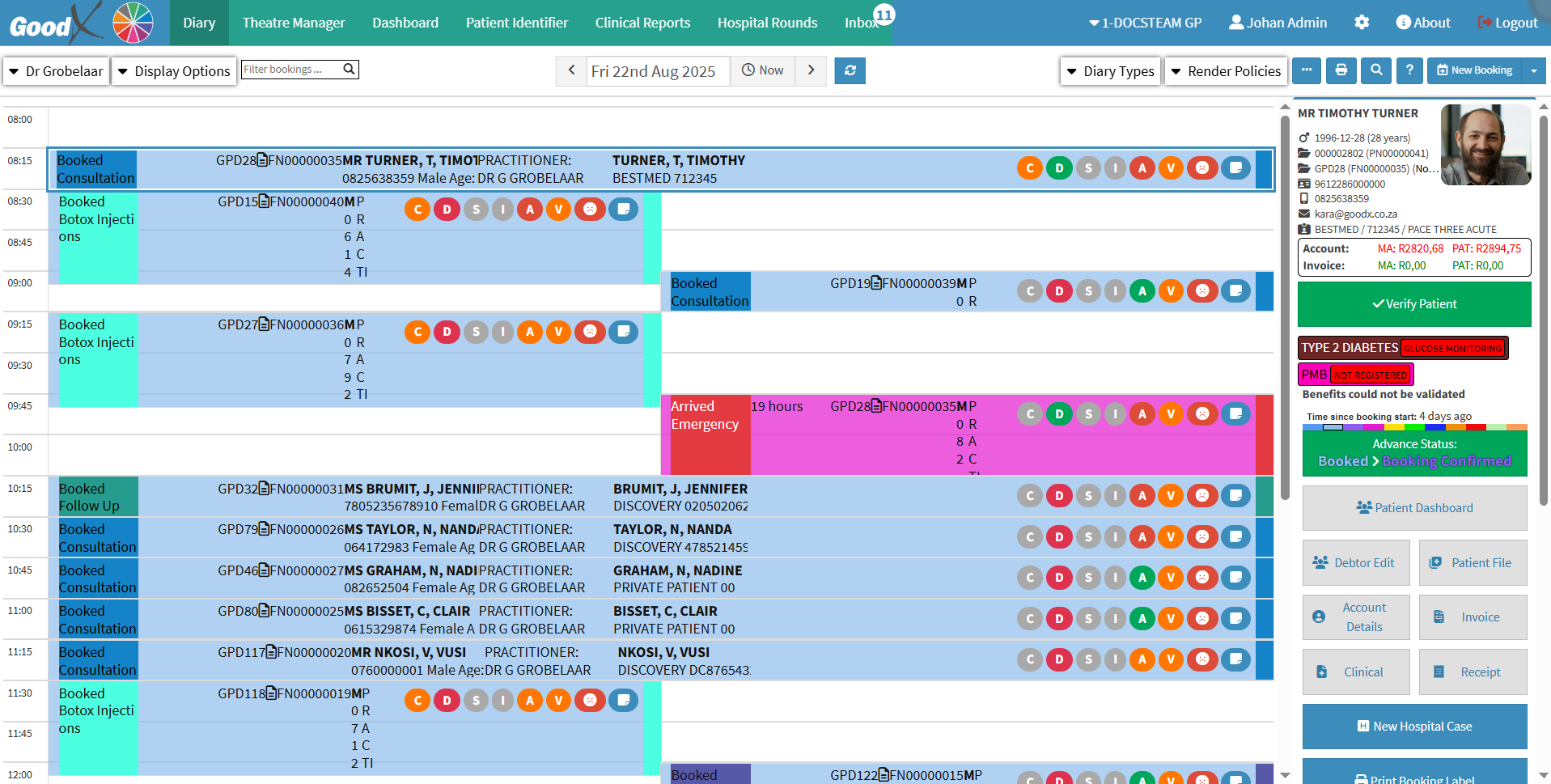Open the help question mark icon
This screenshot has width=1551, height=784.
(1409, 70)
